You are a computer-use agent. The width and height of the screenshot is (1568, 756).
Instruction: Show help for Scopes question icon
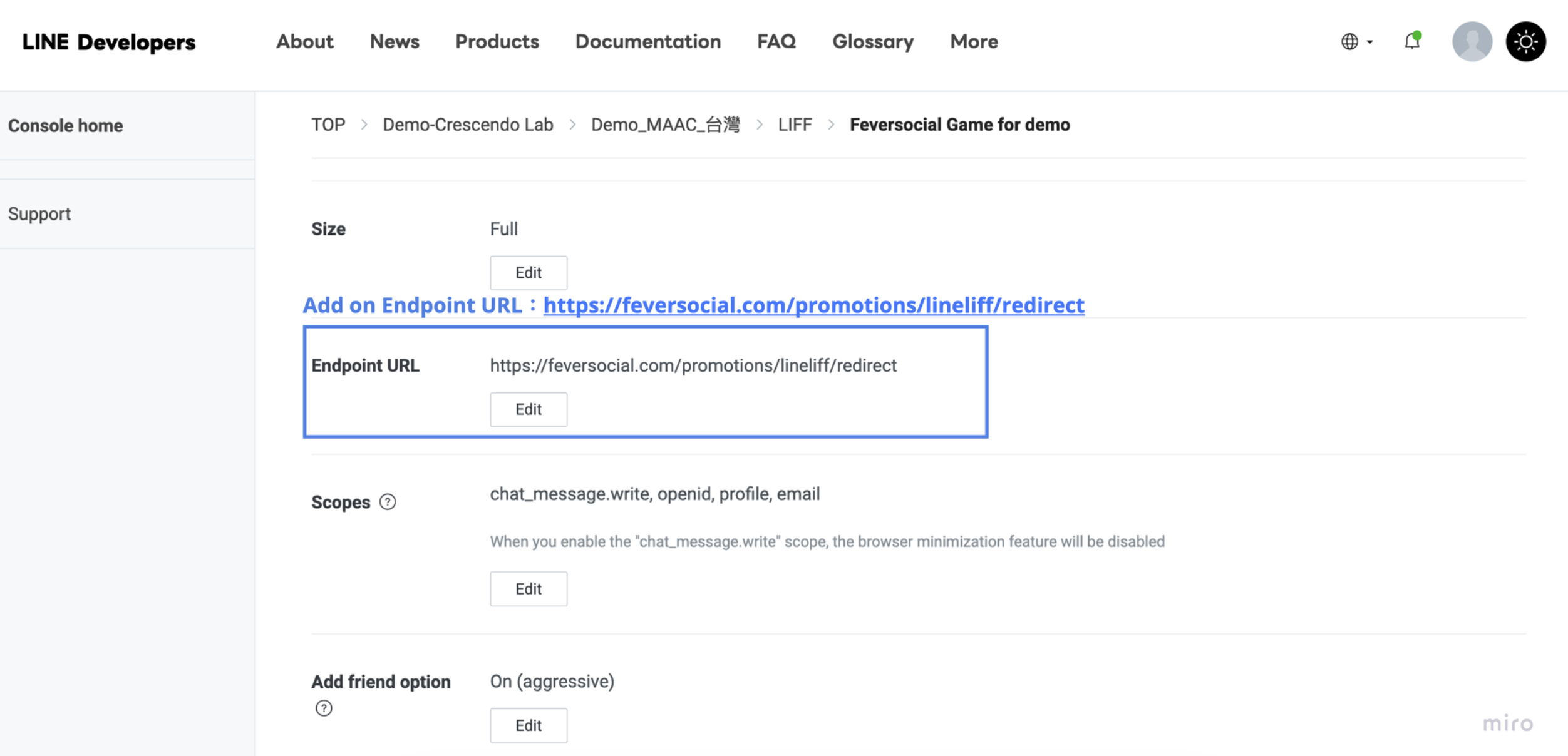click(x=388, y=502)
